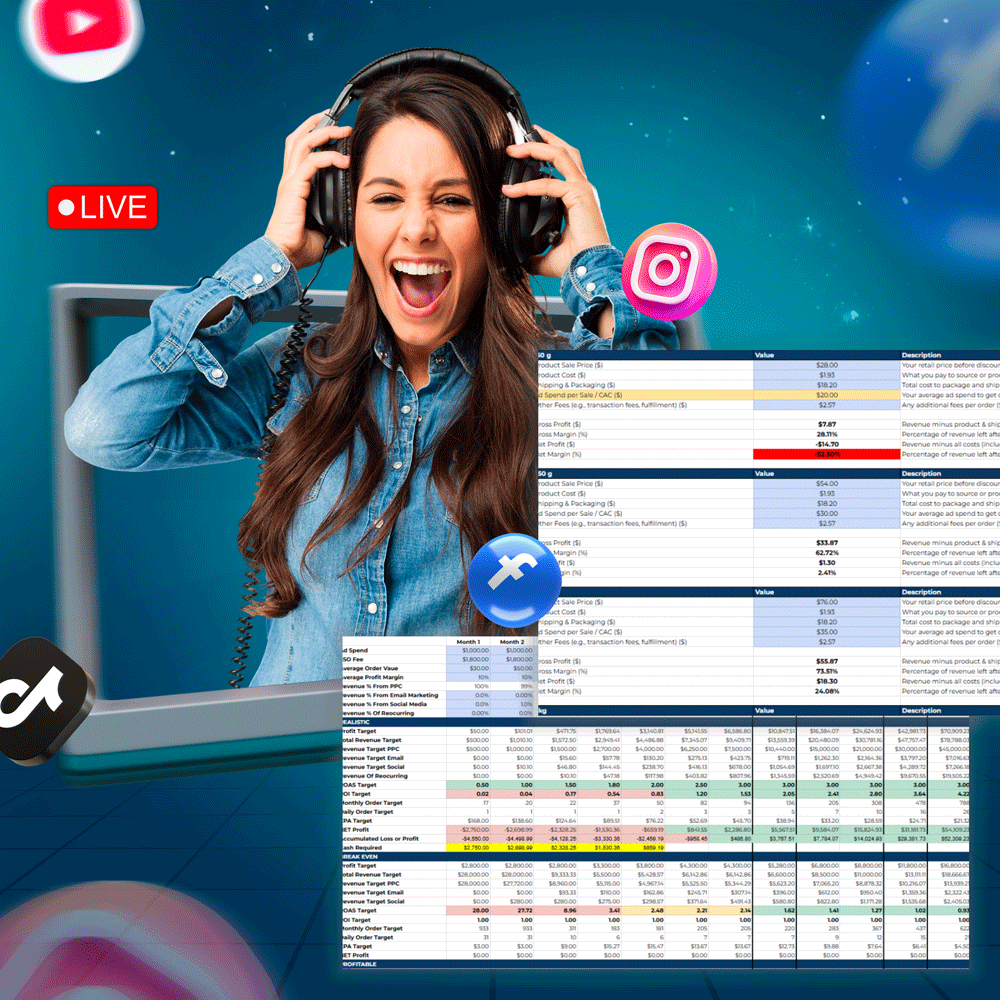Select the Average Profit Margin row label

click(x=373, y=677)
